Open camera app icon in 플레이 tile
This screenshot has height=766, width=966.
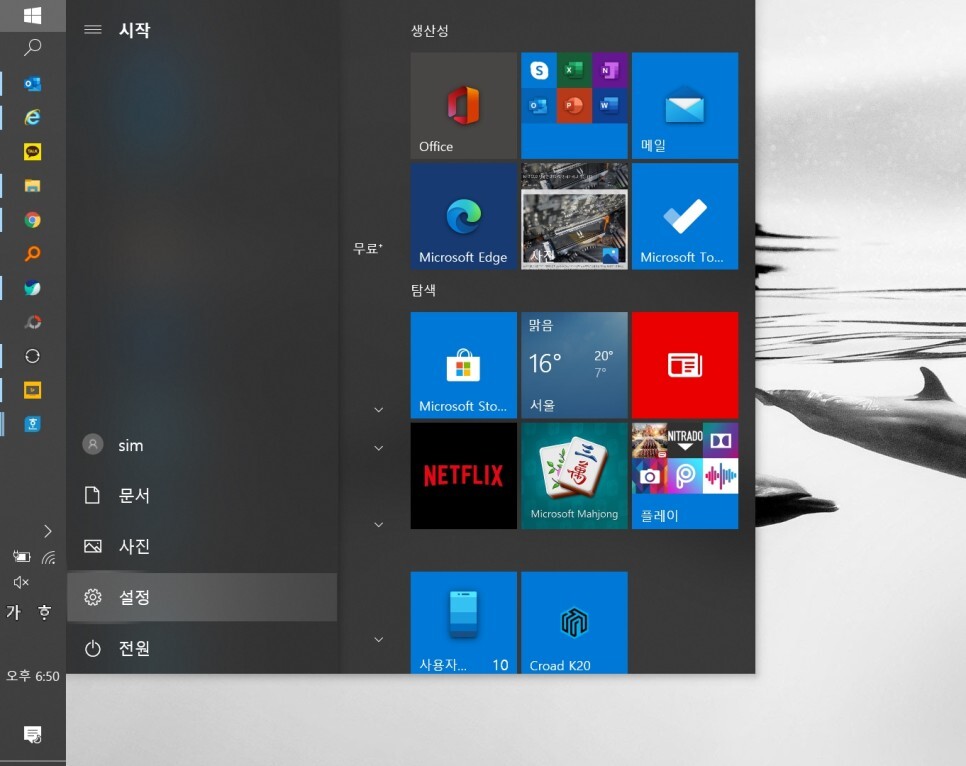click(x=649, y=476)
